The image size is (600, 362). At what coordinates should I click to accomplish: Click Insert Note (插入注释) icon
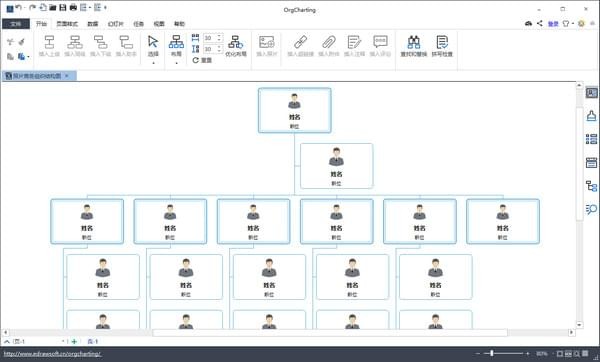tap(354, 42)
